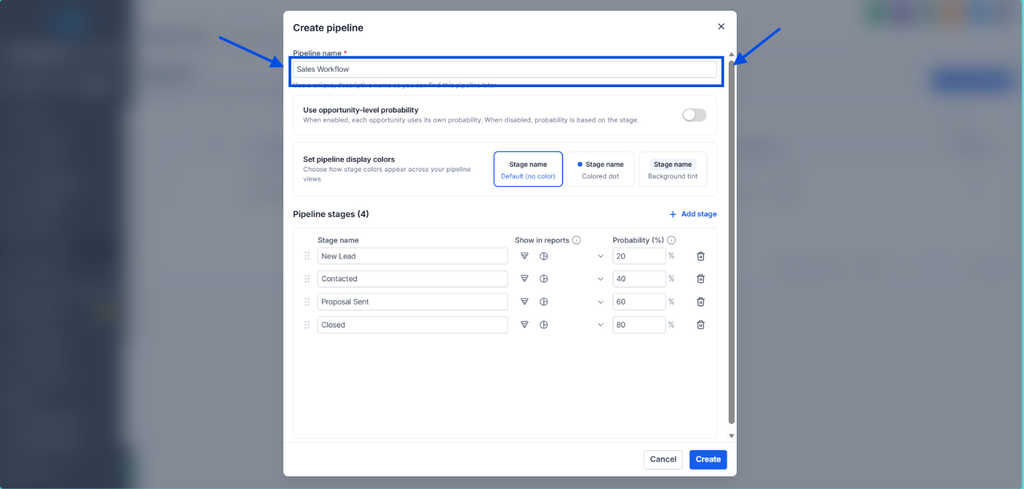Toggle pie chart icon for New Lead

pos(543,256)
